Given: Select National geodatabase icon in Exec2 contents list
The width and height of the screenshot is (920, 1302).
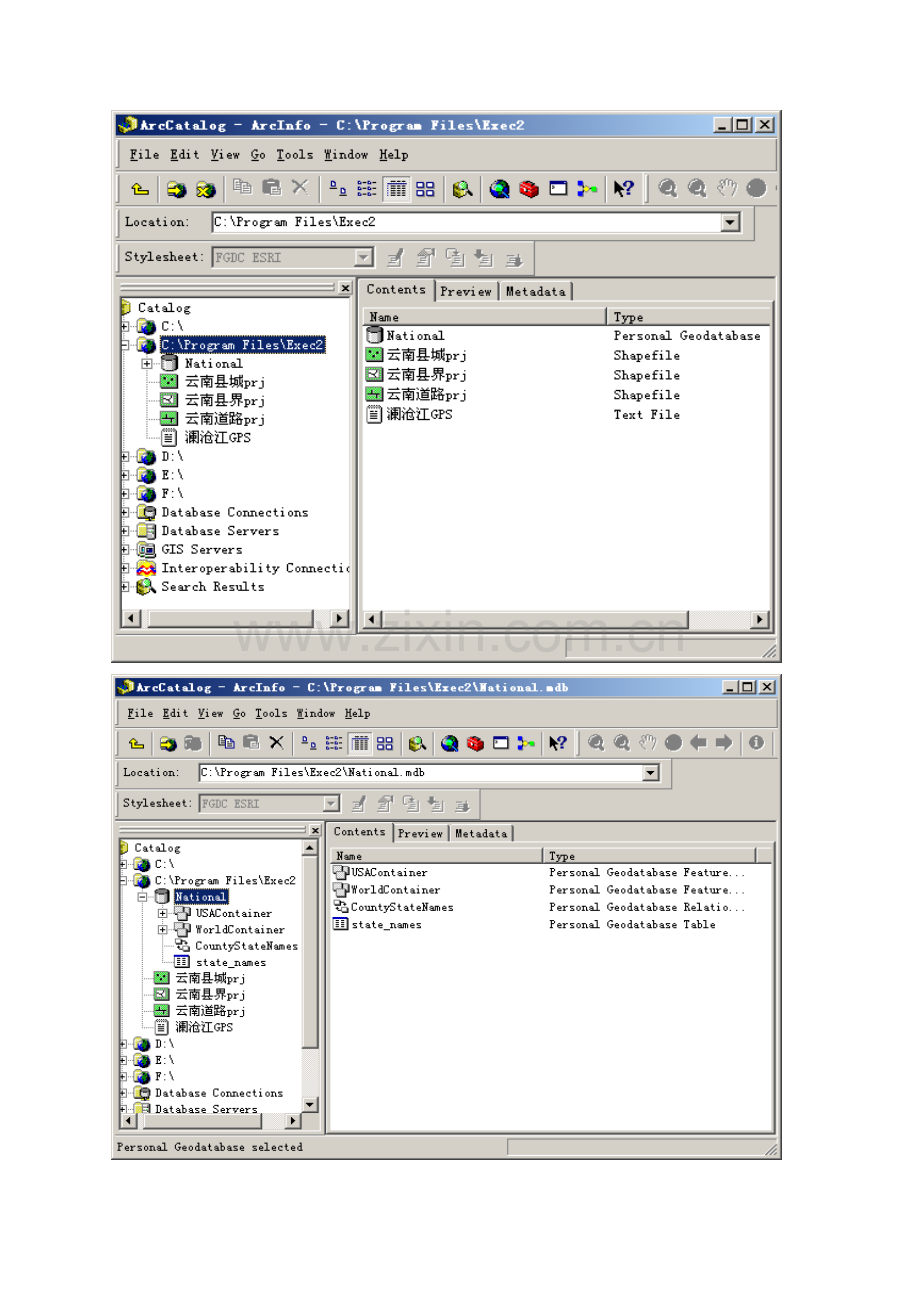Looking at the screenshot, I should click(375, 336).
